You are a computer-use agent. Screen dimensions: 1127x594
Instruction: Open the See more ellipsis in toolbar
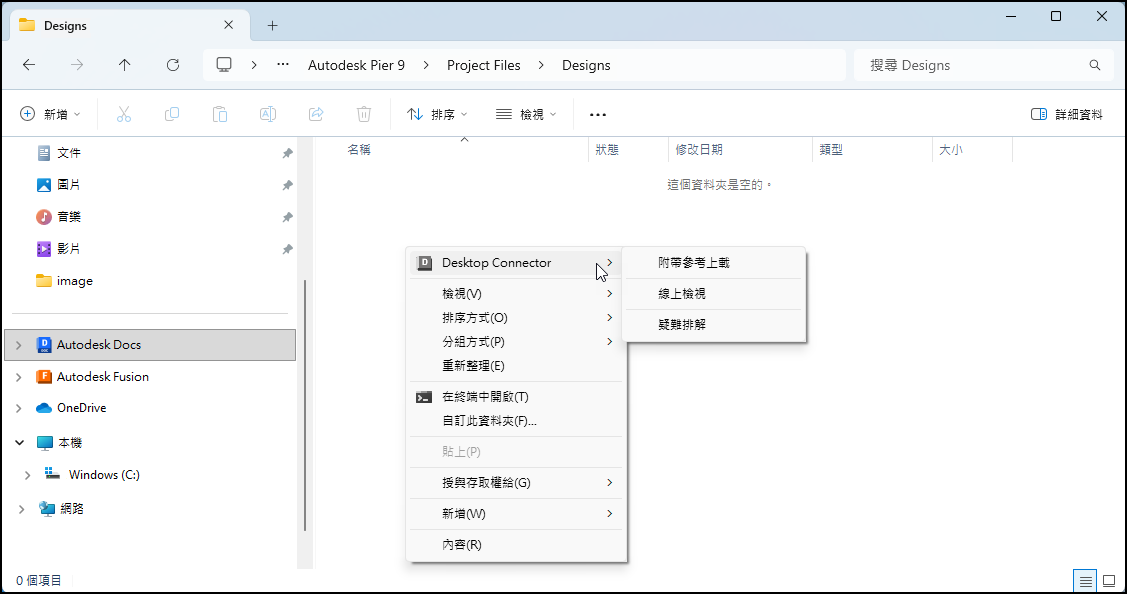(x=597, y=114)
